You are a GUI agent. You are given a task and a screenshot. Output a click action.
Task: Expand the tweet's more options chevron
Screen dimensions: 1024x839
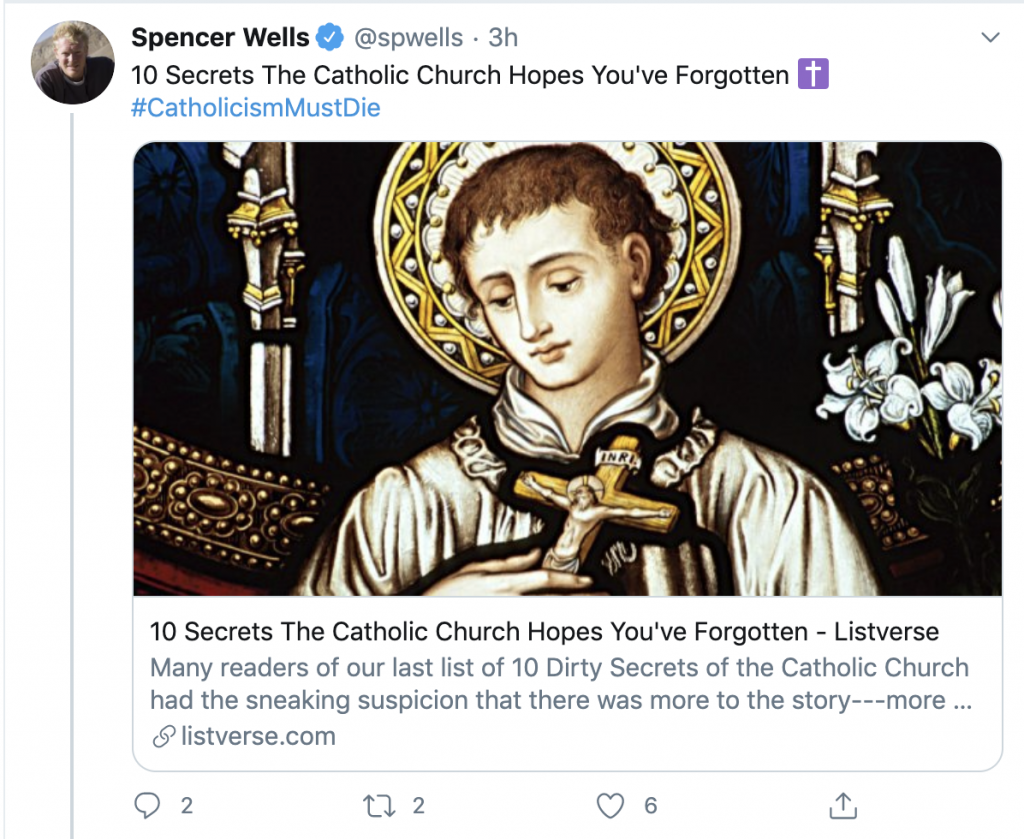click(x=991, y=38)
